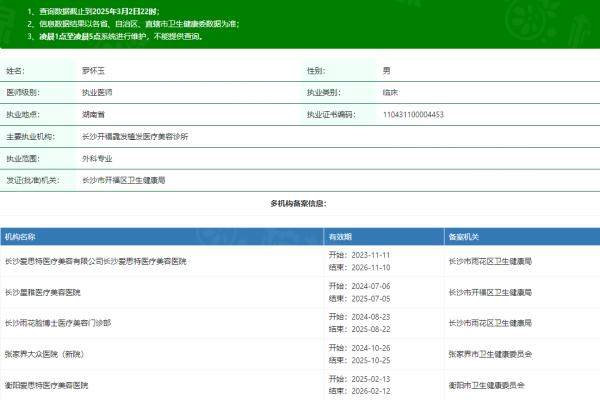This screenshot has width=600, height=400.
Task: Click the 备案机关 column header
Action: click(464, 237)
